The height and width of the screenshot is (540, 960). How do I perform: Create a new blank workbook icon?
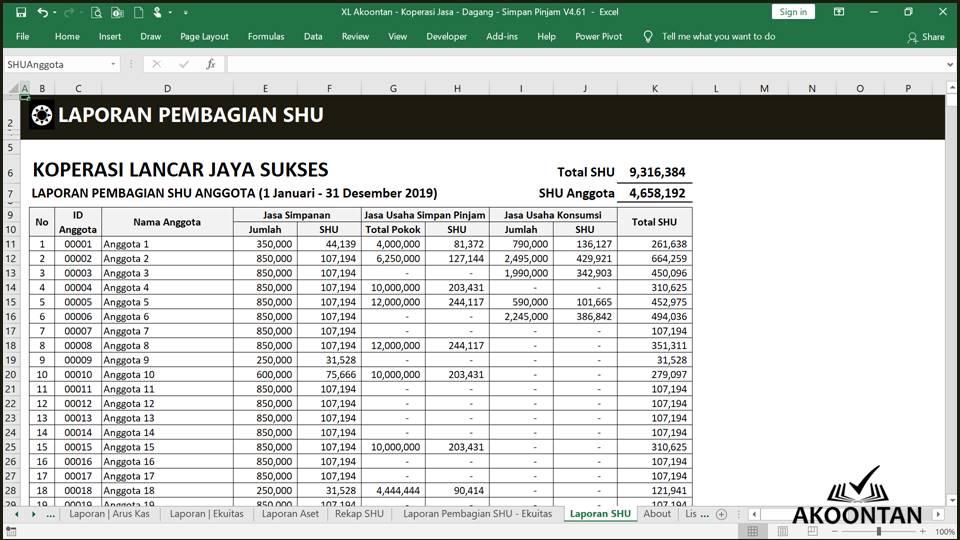click(x=138, y=12)
